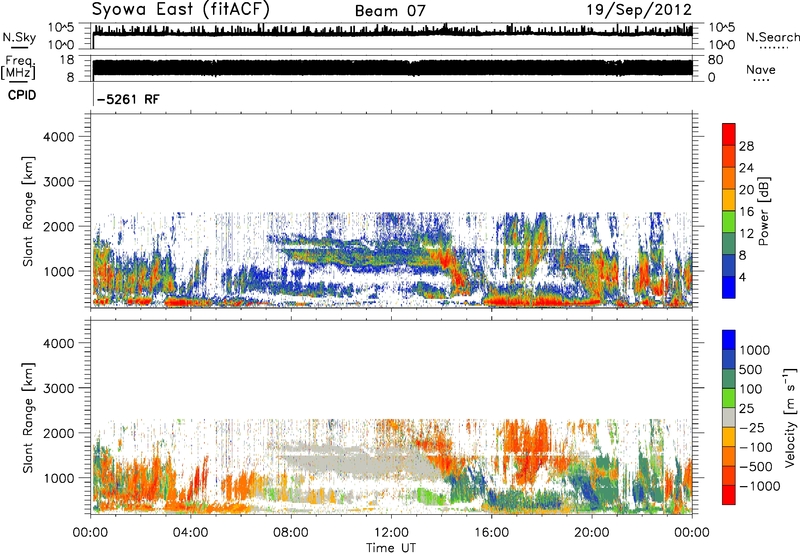Select the light green 12–16 dB Power segment
The image size is (800, 554).
729,221
